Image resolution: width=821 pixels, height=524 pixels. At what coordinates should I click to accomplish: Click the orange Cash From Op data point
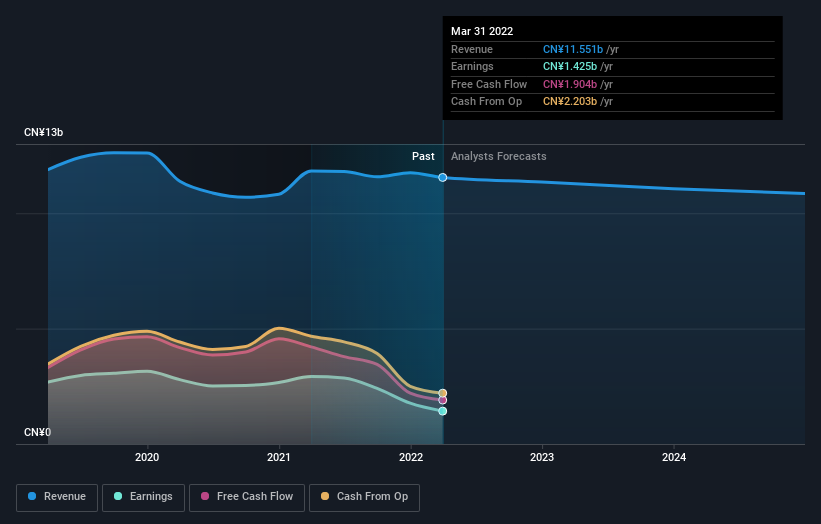click(442, 393)
